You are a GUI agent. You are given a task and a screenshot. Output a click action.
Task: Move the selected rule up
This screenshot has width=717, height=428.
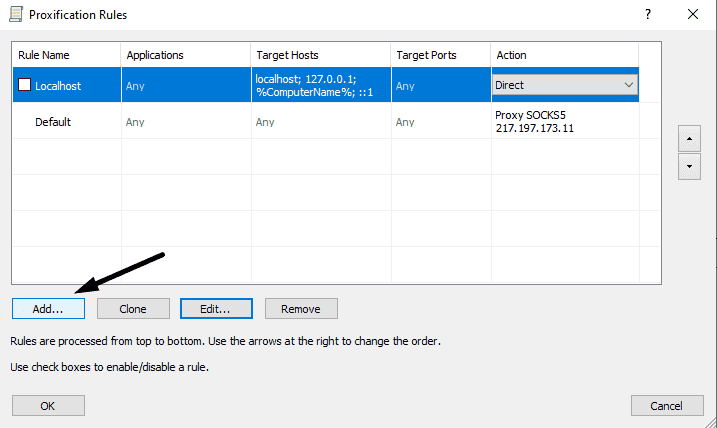[688, 136]
